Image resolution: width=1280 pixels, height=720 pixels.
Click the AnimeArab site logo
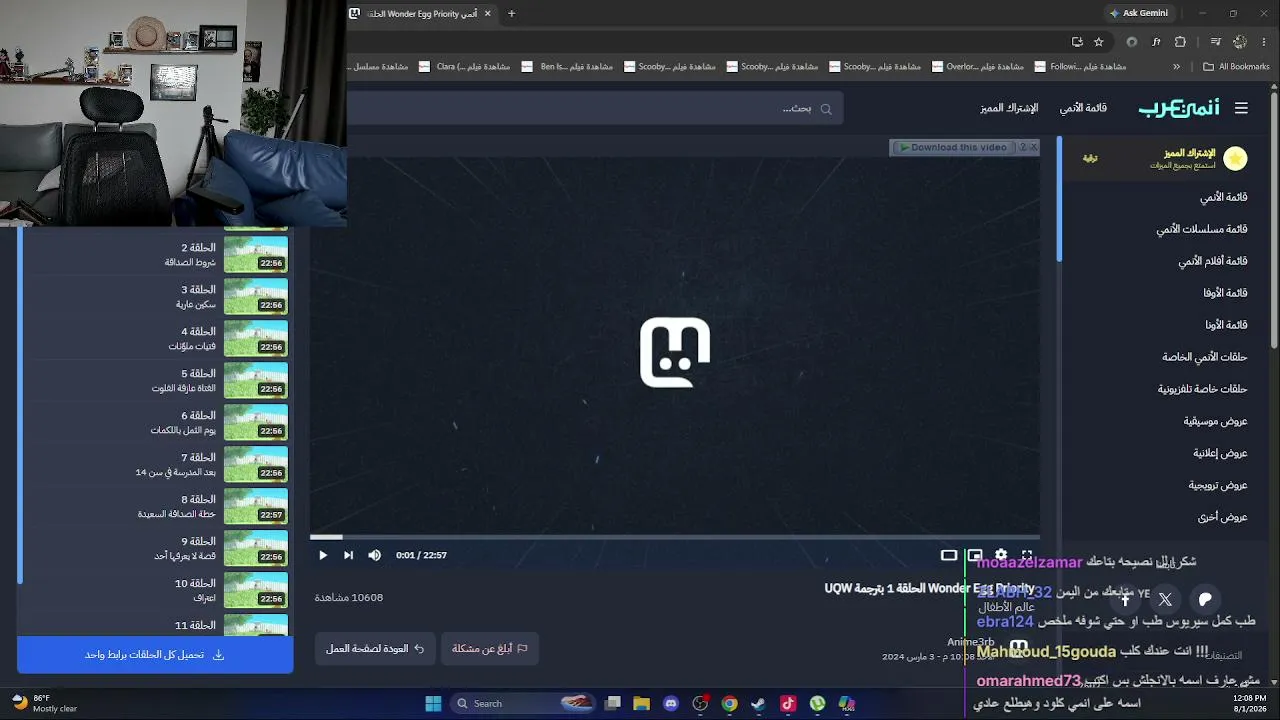click(1179, 108)
